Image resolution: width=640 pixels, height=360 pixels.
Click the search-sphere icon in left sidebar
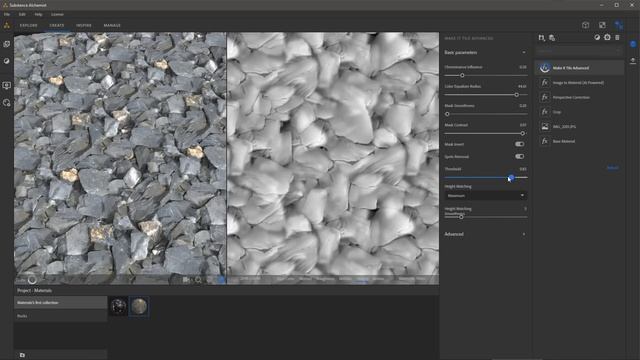tap(7, 103)
